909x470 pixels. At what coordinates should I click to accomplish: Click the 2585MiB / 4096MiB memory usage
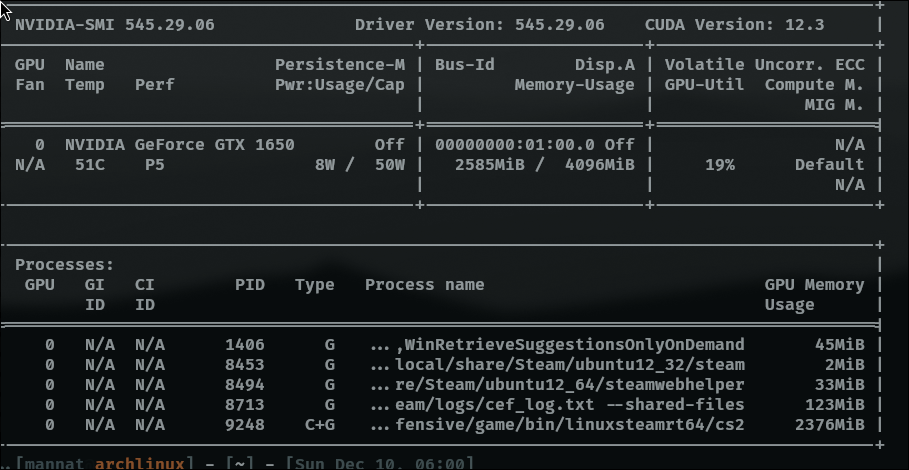click(x=544, y=164)
